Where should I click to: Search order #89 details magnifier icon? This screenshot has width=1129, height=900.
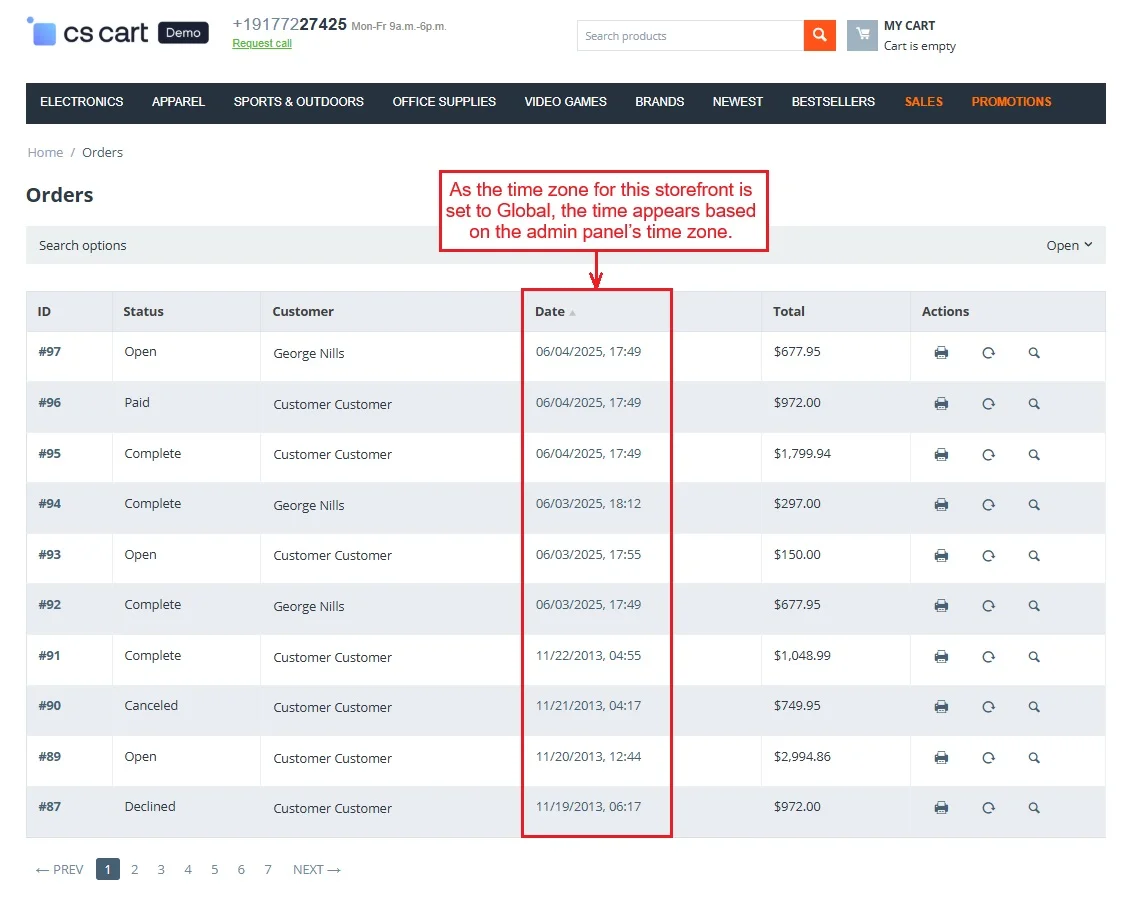coord(1034,758)
